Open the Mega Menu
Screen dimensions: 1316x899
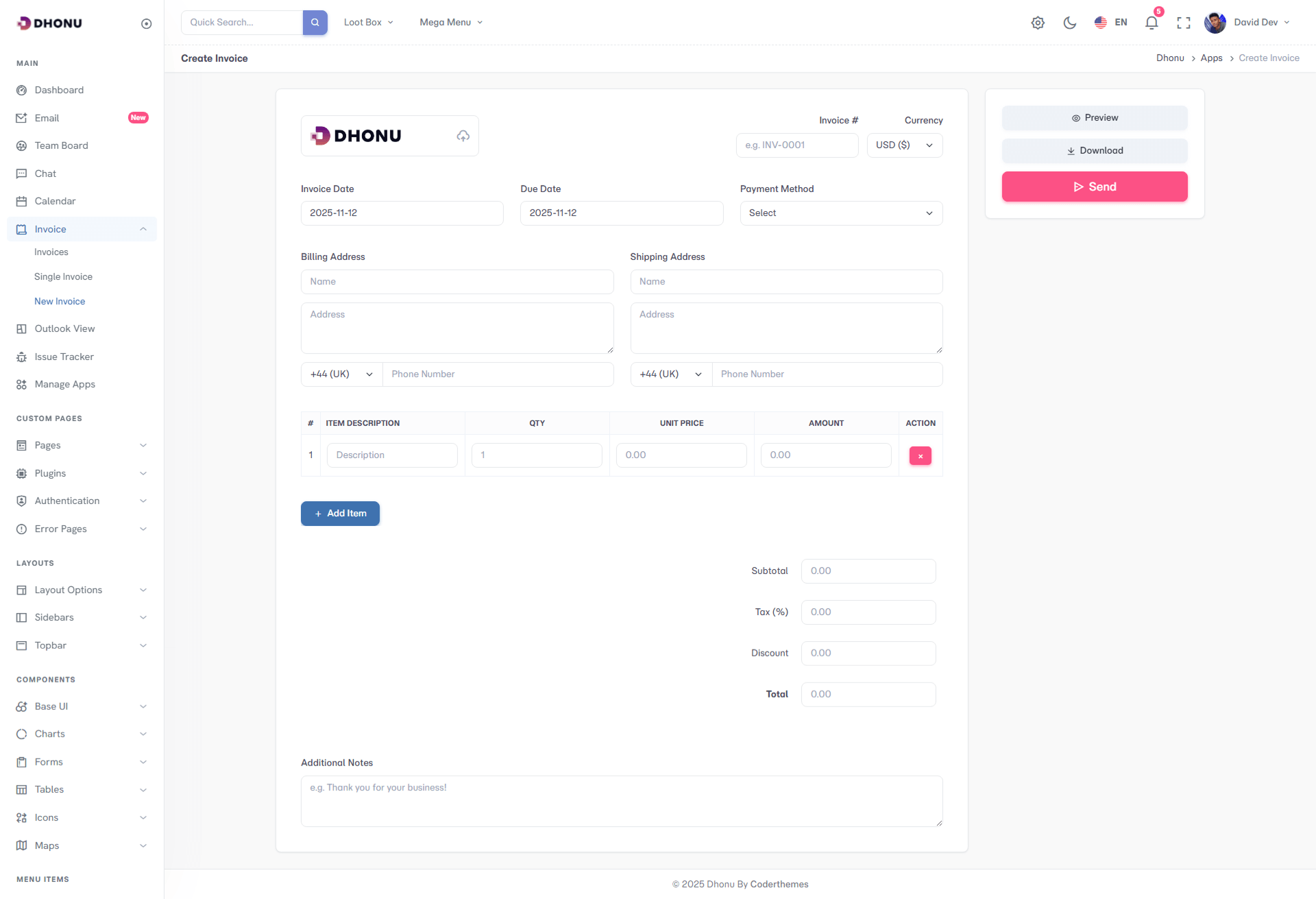(x=451, y=23)
